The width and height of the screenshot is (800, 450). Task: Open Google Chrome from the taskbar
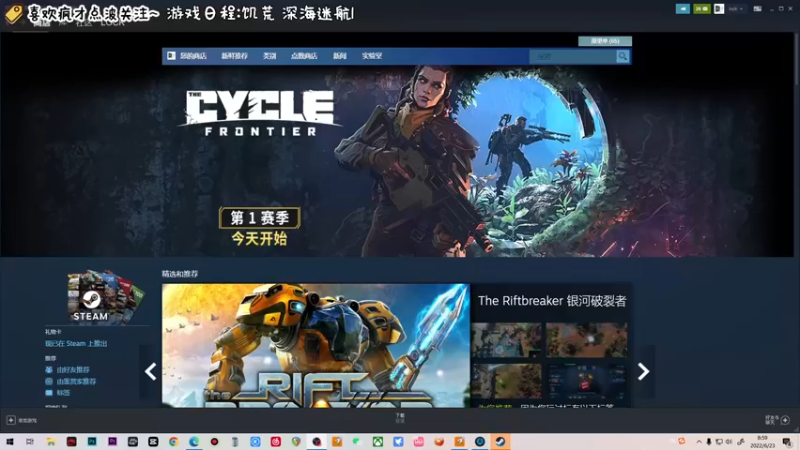(x=173, y=442)
